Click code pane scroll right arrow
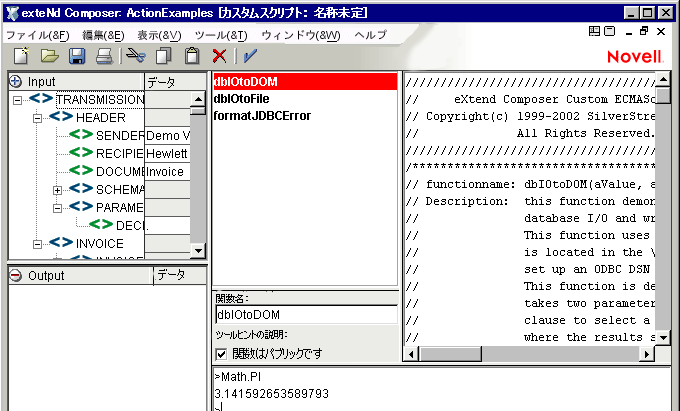Viewport: 680px width, 411px height. (647, 354)
